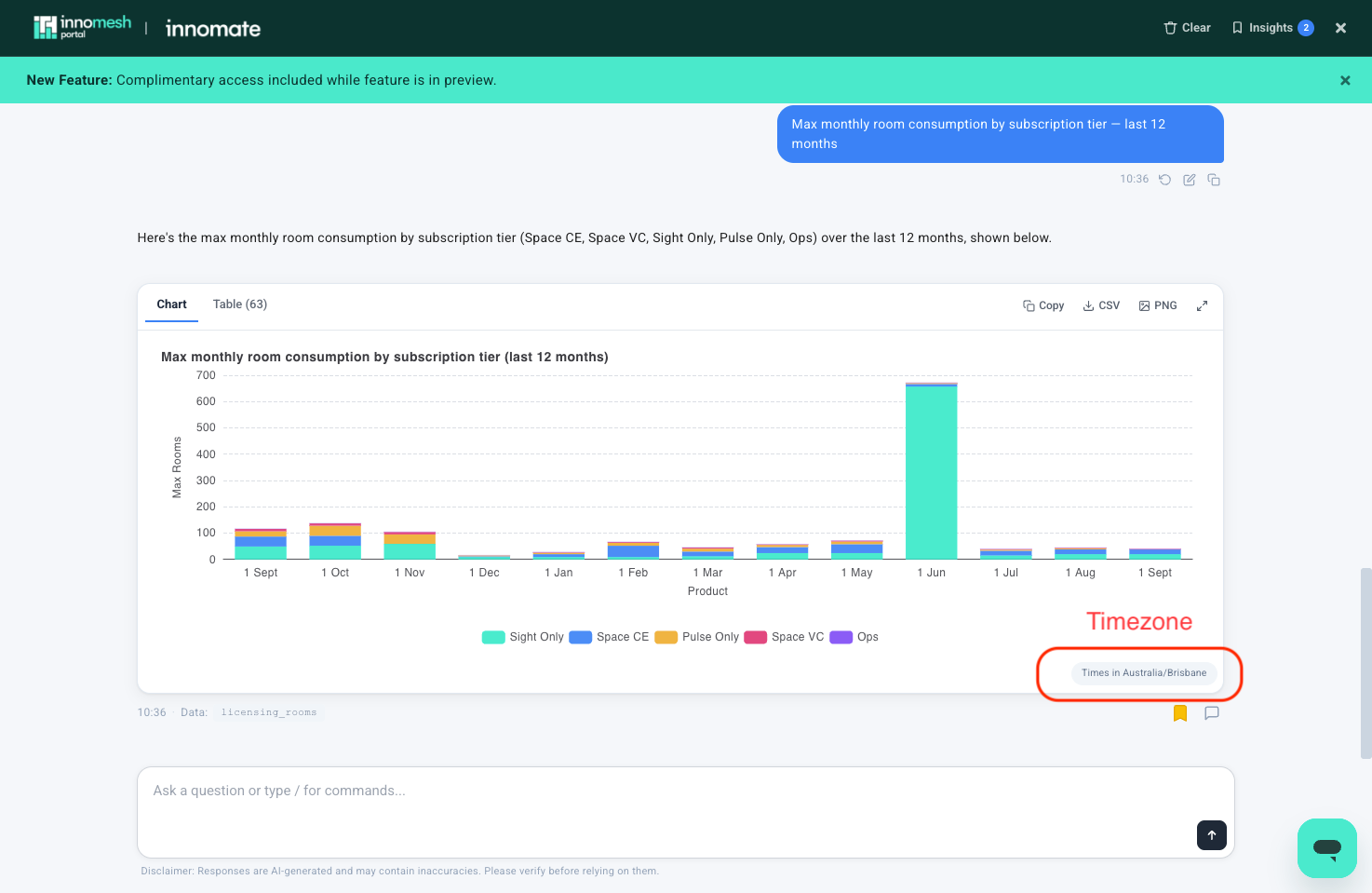Switch to the Chart tab
The image size is (1372, 893).
point(171,304)
